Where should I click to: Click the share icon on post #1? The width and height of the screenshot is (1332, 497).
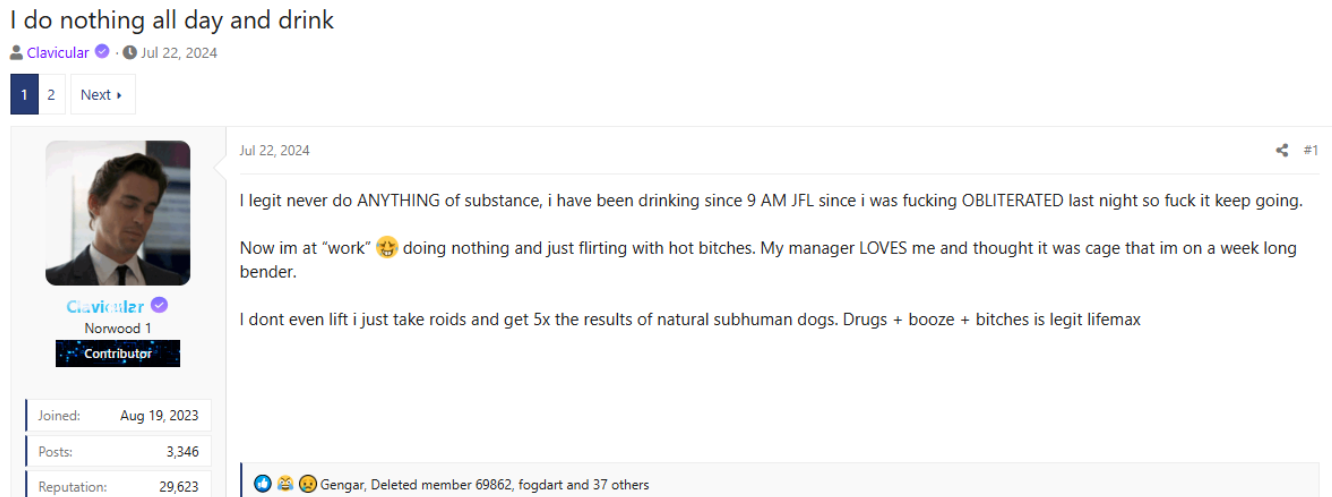(1282, 151)
